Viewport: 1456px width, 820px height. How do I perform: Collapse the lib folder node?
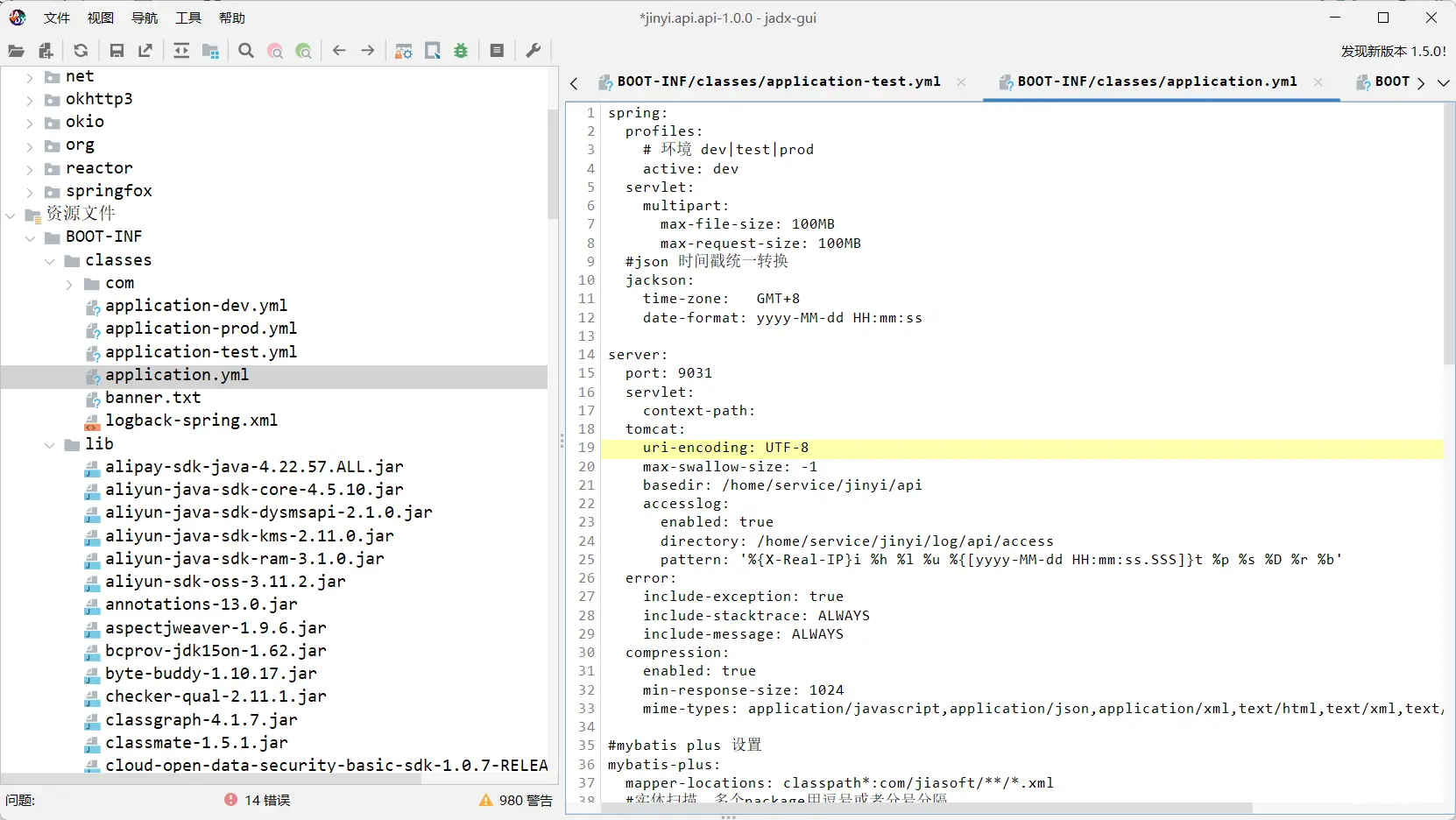point(49,445)
